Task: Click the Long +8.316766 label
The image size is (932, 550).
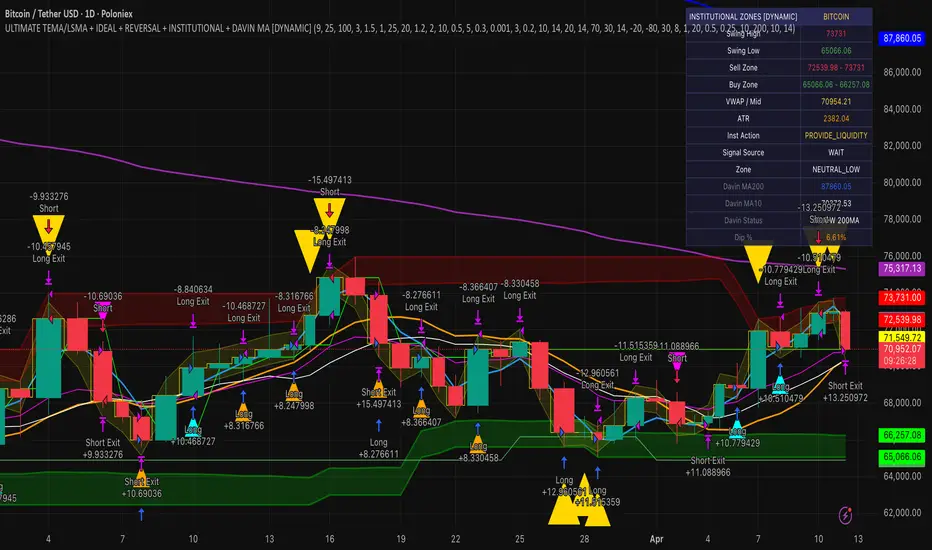Action: (244, 420)
